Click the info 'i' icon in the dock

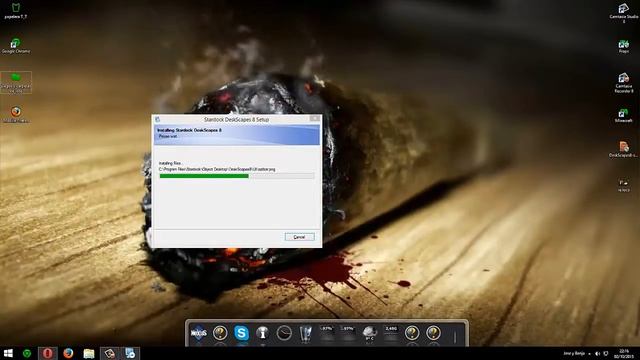point(262,333)
